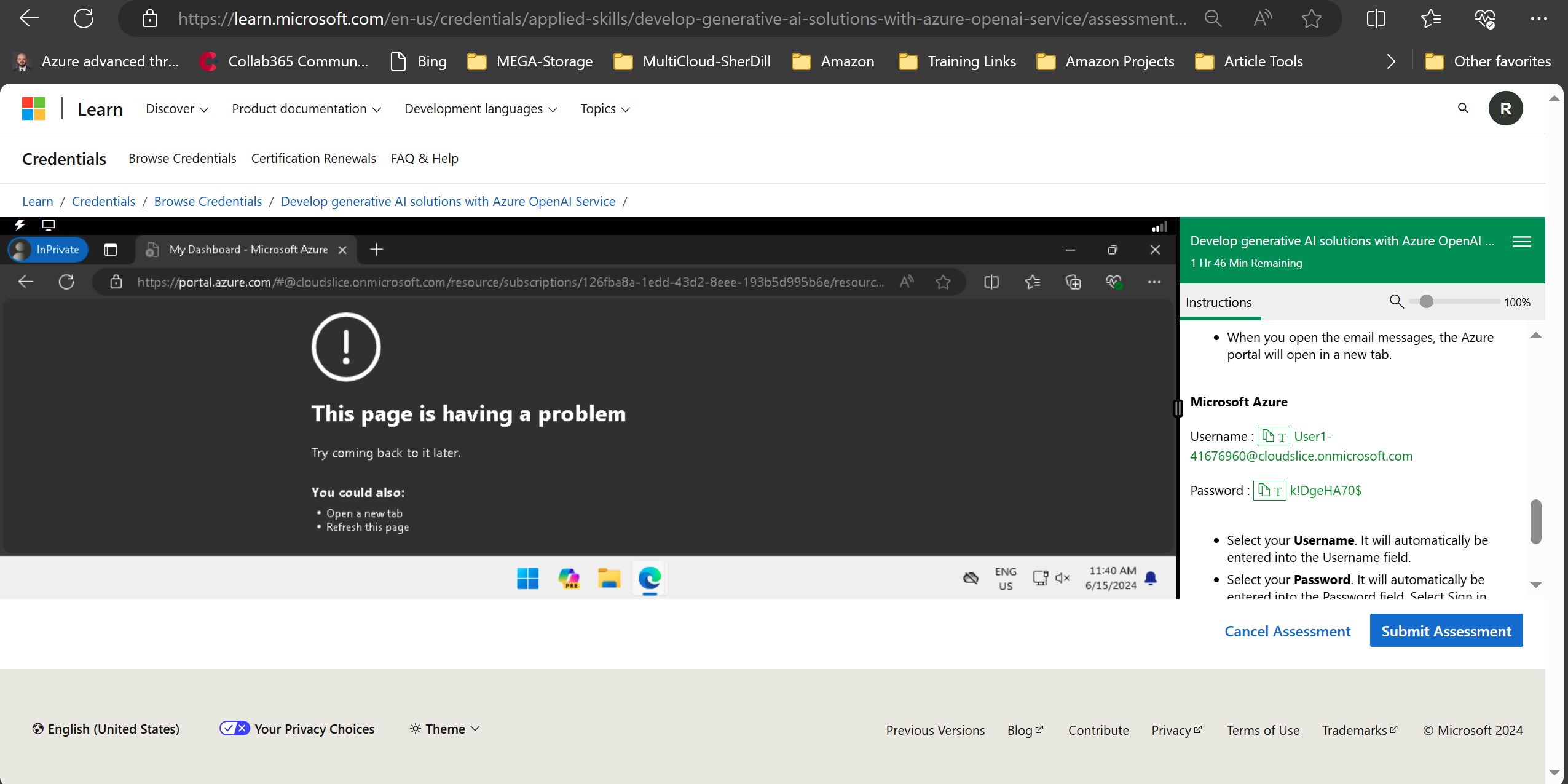
Task: Reload the outer Learn page
Action: (x=83, y=18)
